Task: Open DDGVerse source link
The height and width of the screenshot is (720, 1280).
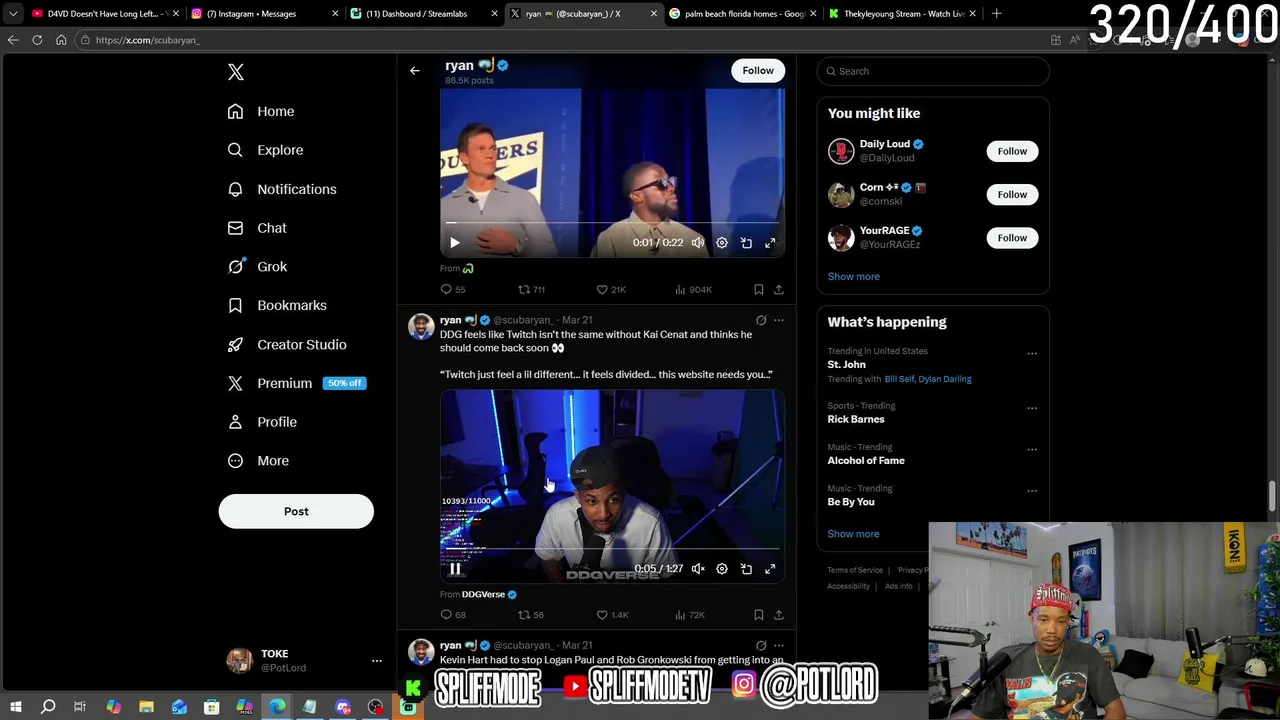Action: click(489, 595)
